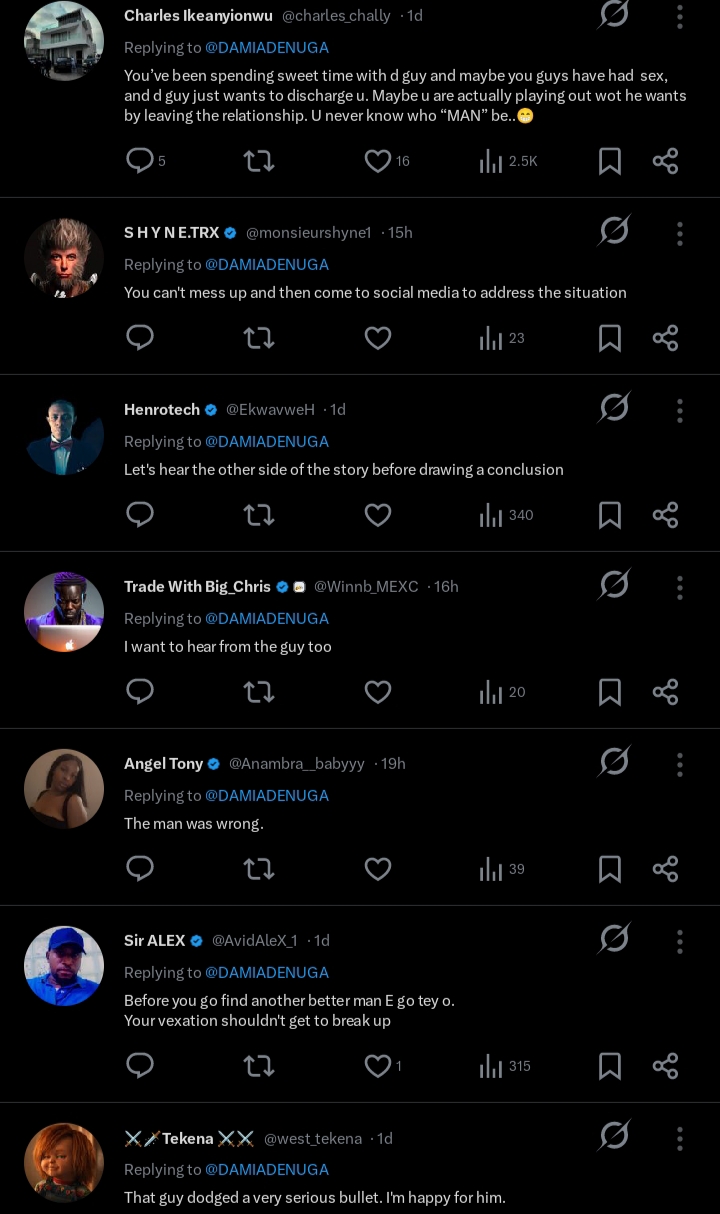
Task: Repost the S H Y N E.TRX reply
Action: 259,338
